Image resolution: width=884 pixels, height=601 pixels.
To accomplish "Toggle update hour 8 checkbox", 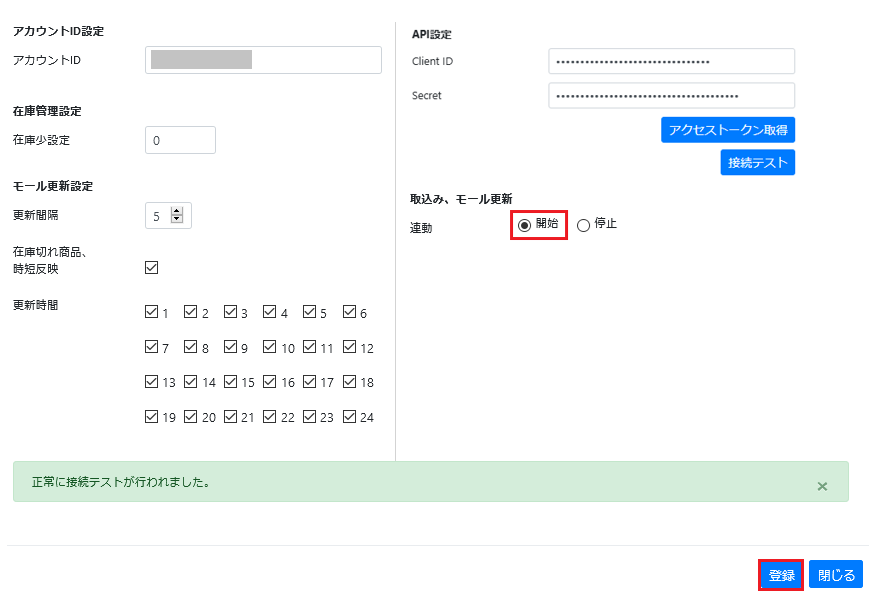I will click(x=191, y=347).
